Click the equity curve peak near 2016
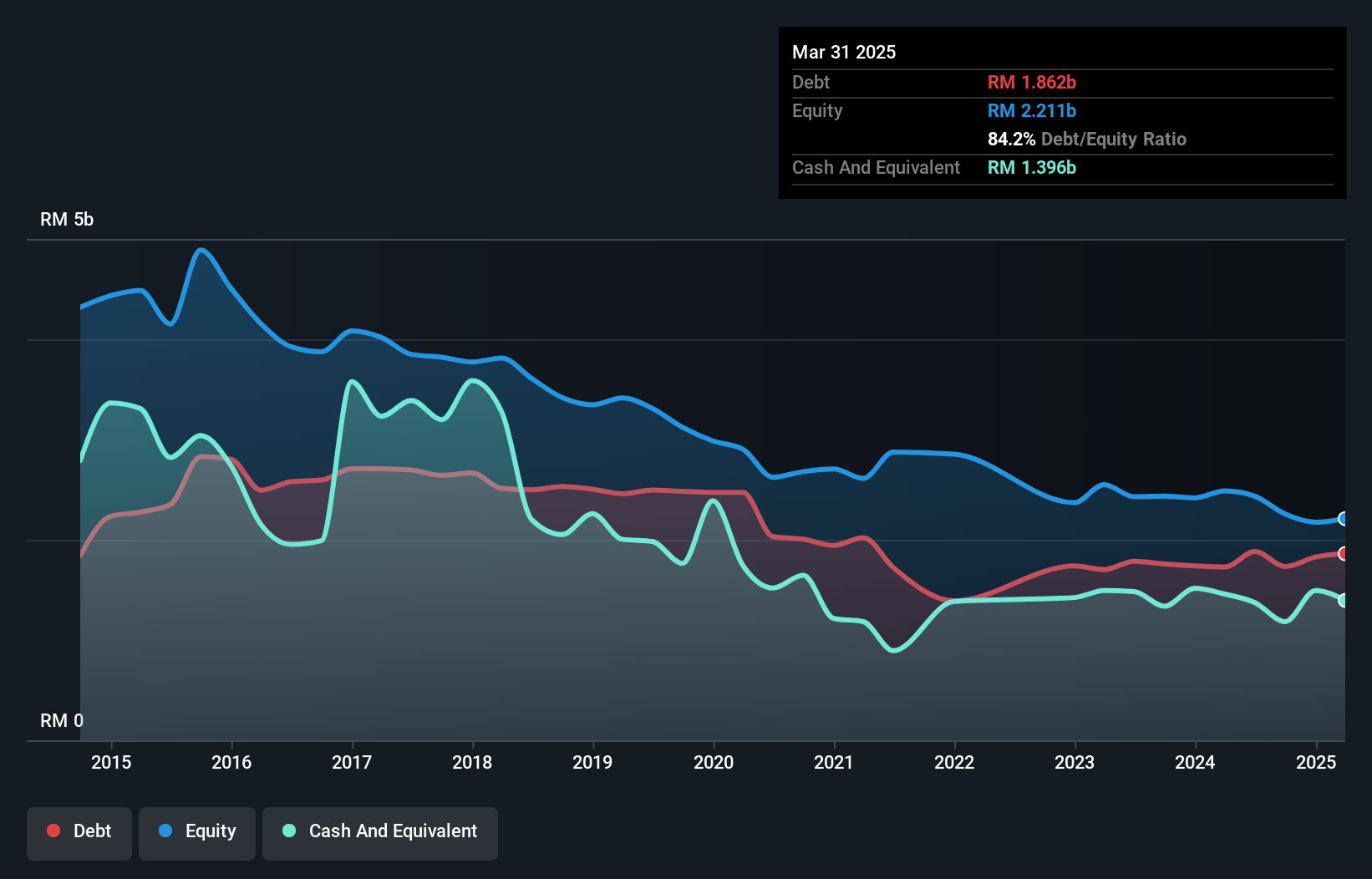The width and height of the screenshot is (1372, 879). 202,250
